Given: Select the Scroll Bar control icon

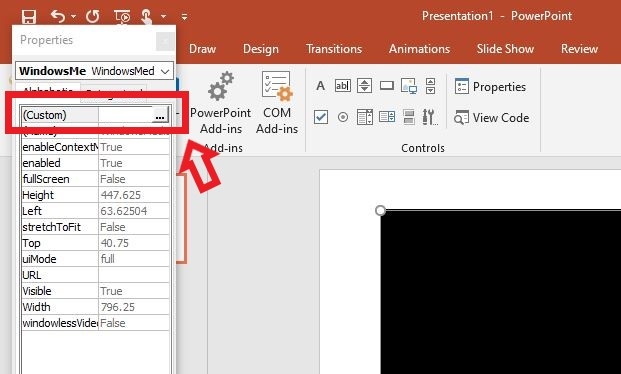Looking at the screenshot, I should (x=430, y=86).
